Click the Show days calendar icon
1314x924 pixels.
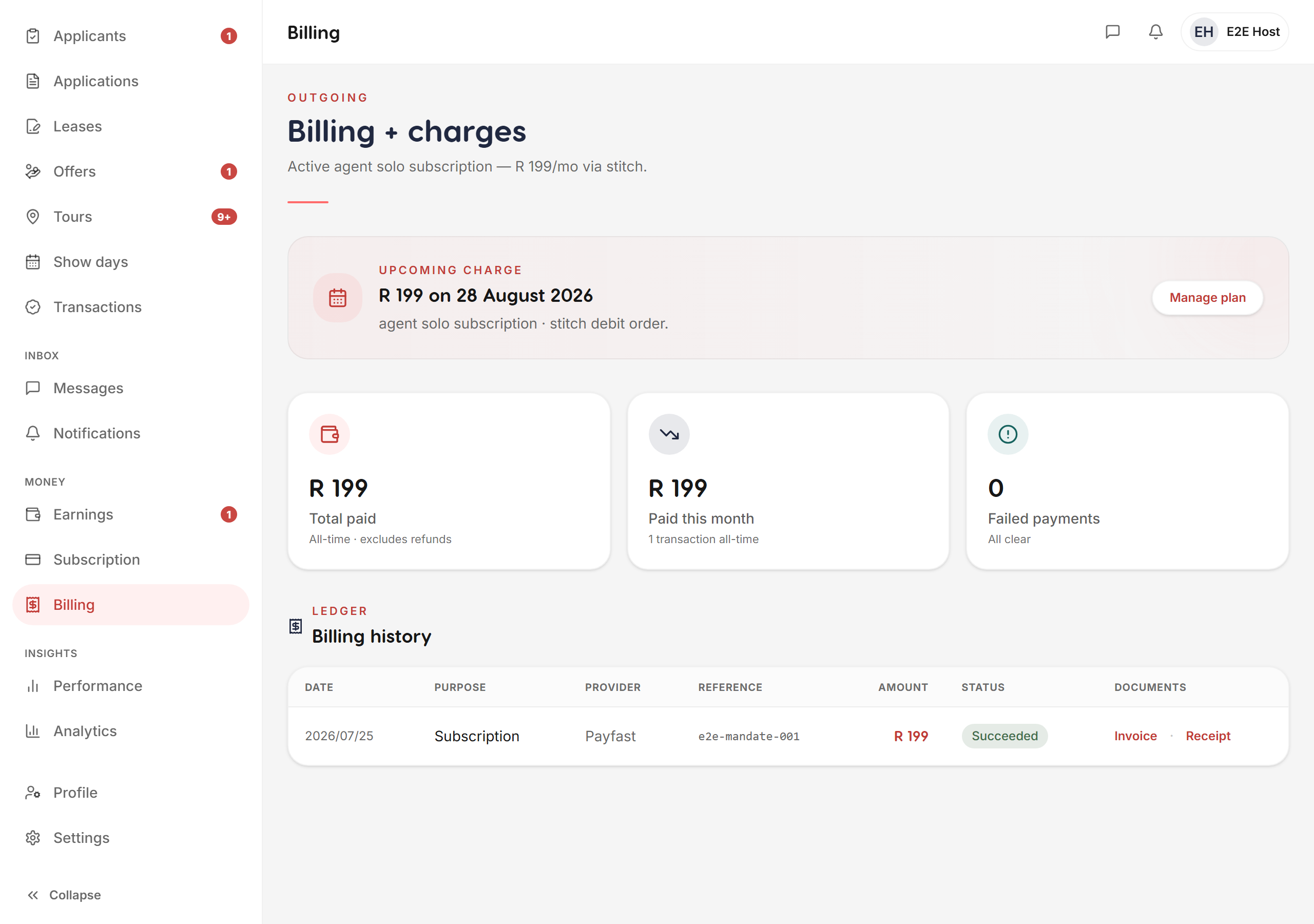coord(33,262)
